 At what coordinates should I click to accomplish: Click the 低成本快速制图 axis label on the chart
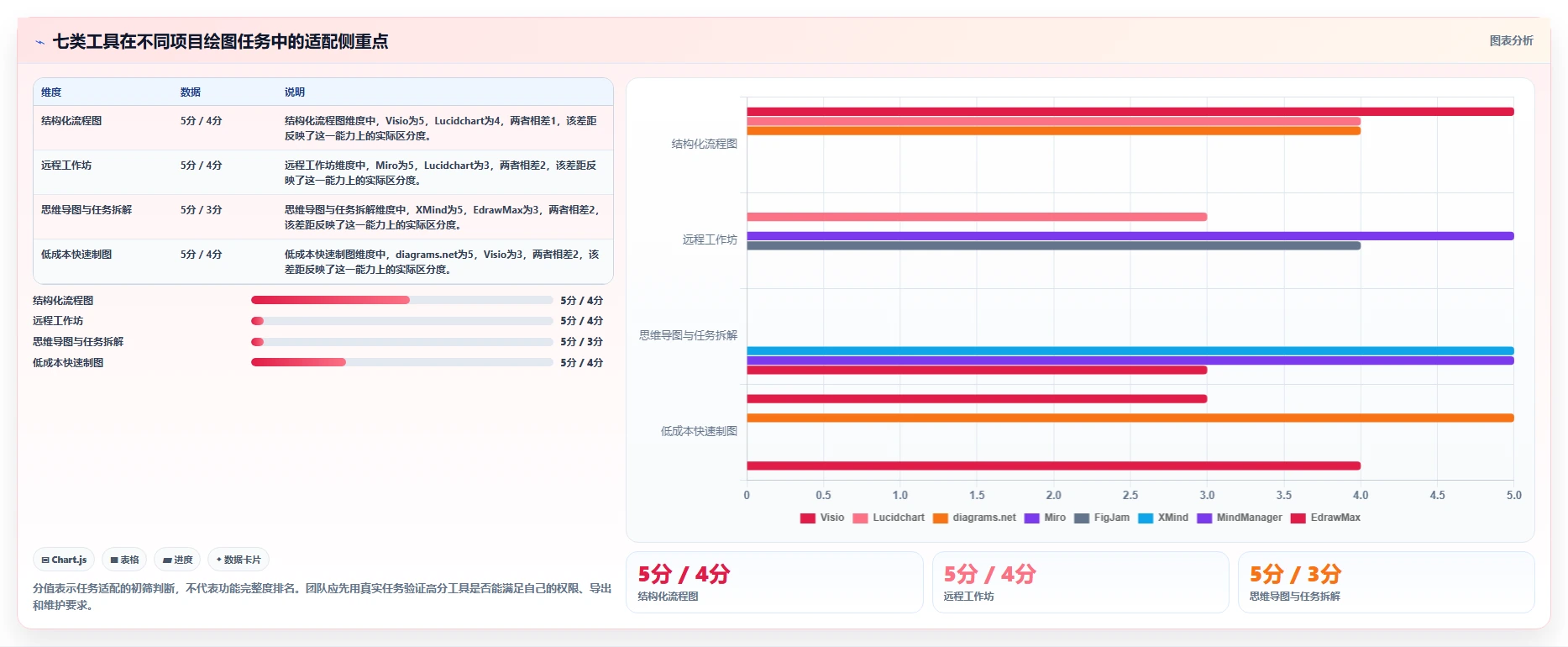pyautogui.click(x=699, y=431)
